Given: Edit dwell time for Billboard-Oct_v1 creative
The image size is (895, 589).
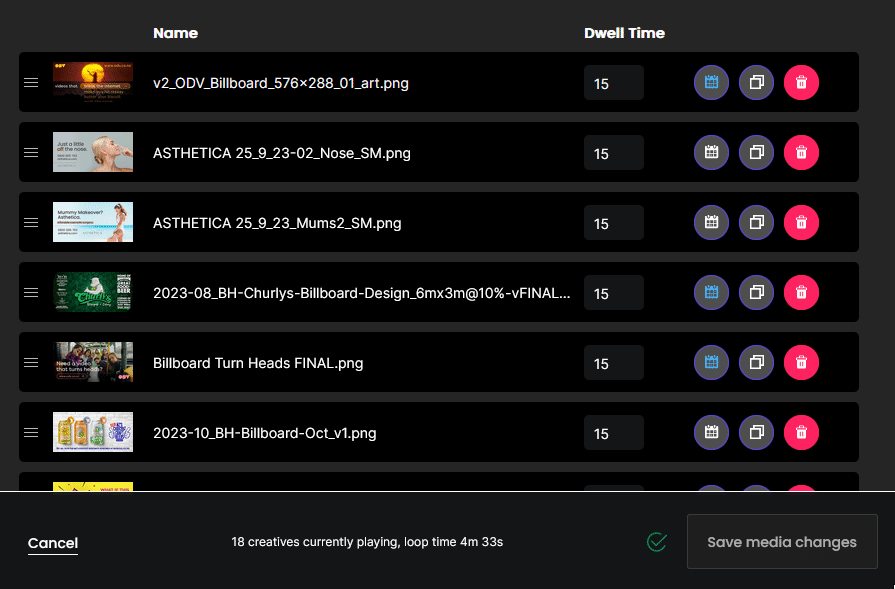Looking at the screenshot, I should pyautogui.click(x=613, y=433).
